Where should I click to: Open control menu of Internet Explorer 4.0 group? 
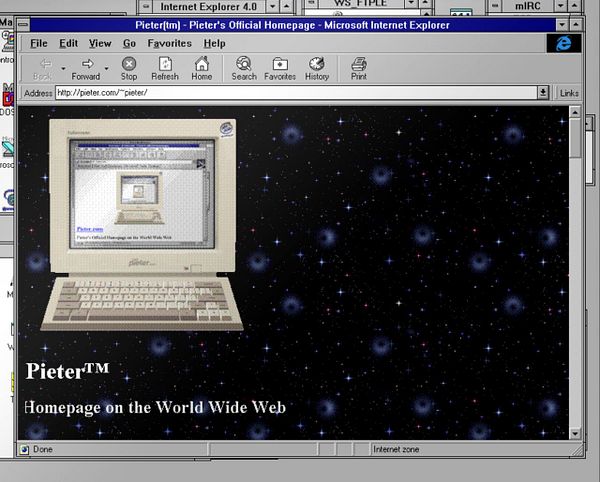pyautogui.click(x=146, y=7)
